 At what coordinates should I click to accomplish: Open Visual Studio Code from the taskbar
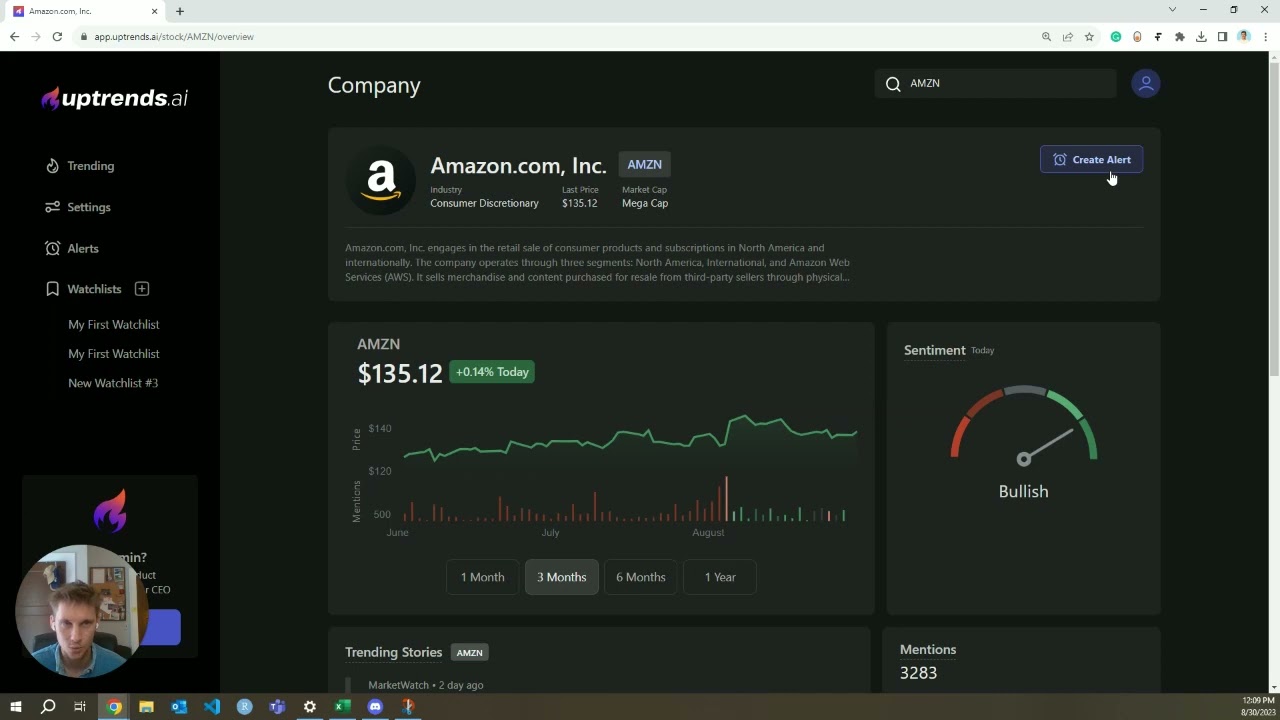pos(212,707)
